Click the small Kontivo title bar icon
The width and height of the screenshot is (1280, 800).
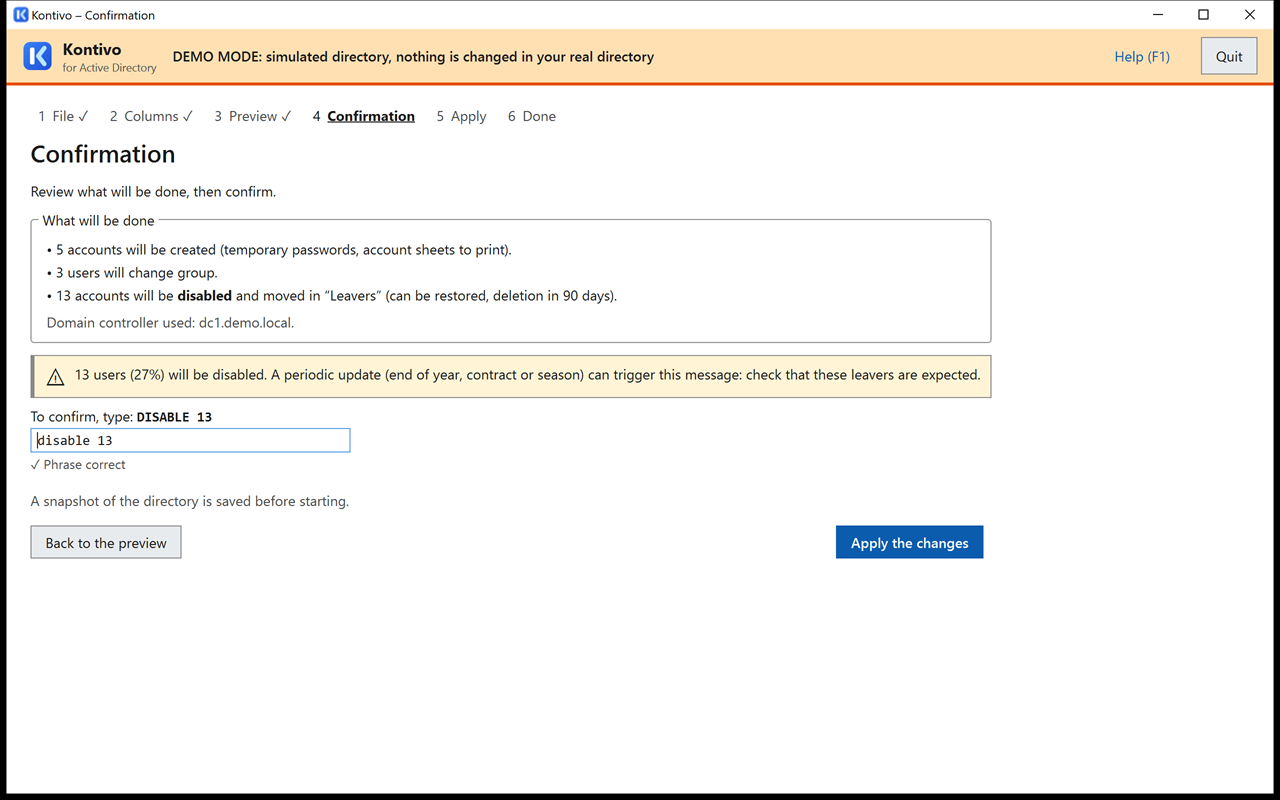20,15
